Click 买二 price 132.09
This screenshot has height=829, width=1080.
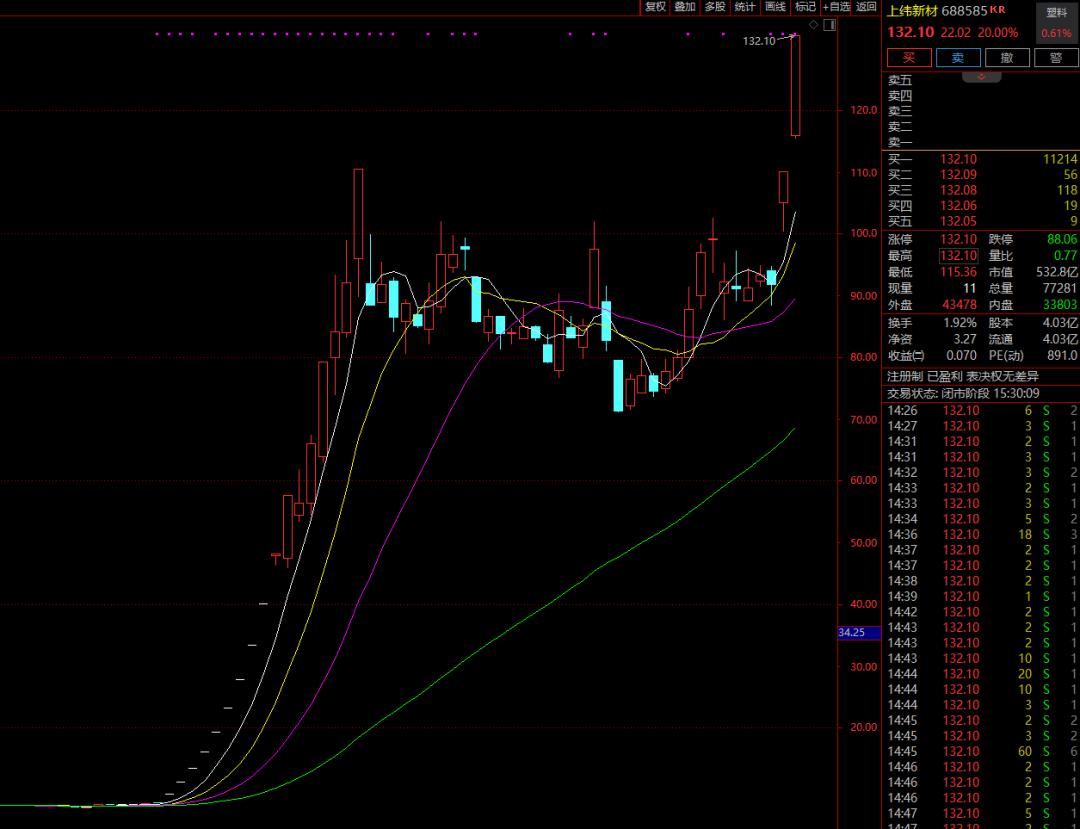pos(958,175)
